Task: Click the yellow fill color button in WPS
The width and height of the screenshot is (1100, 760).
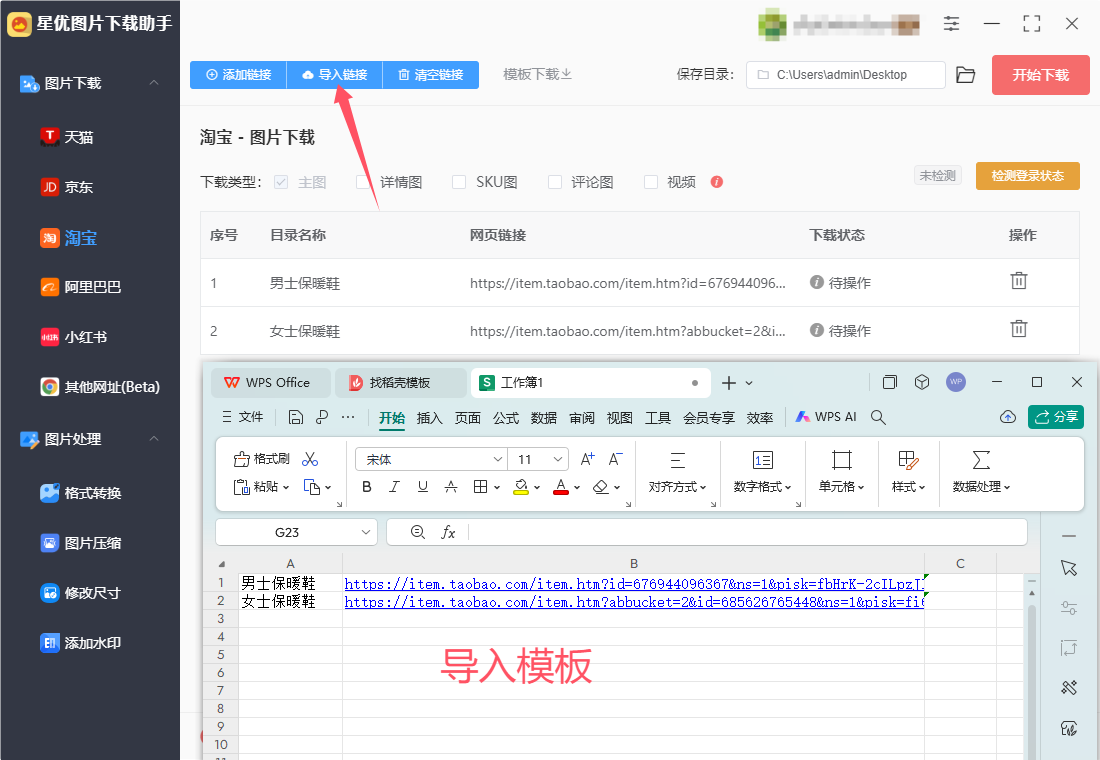Action: (521, 487)
